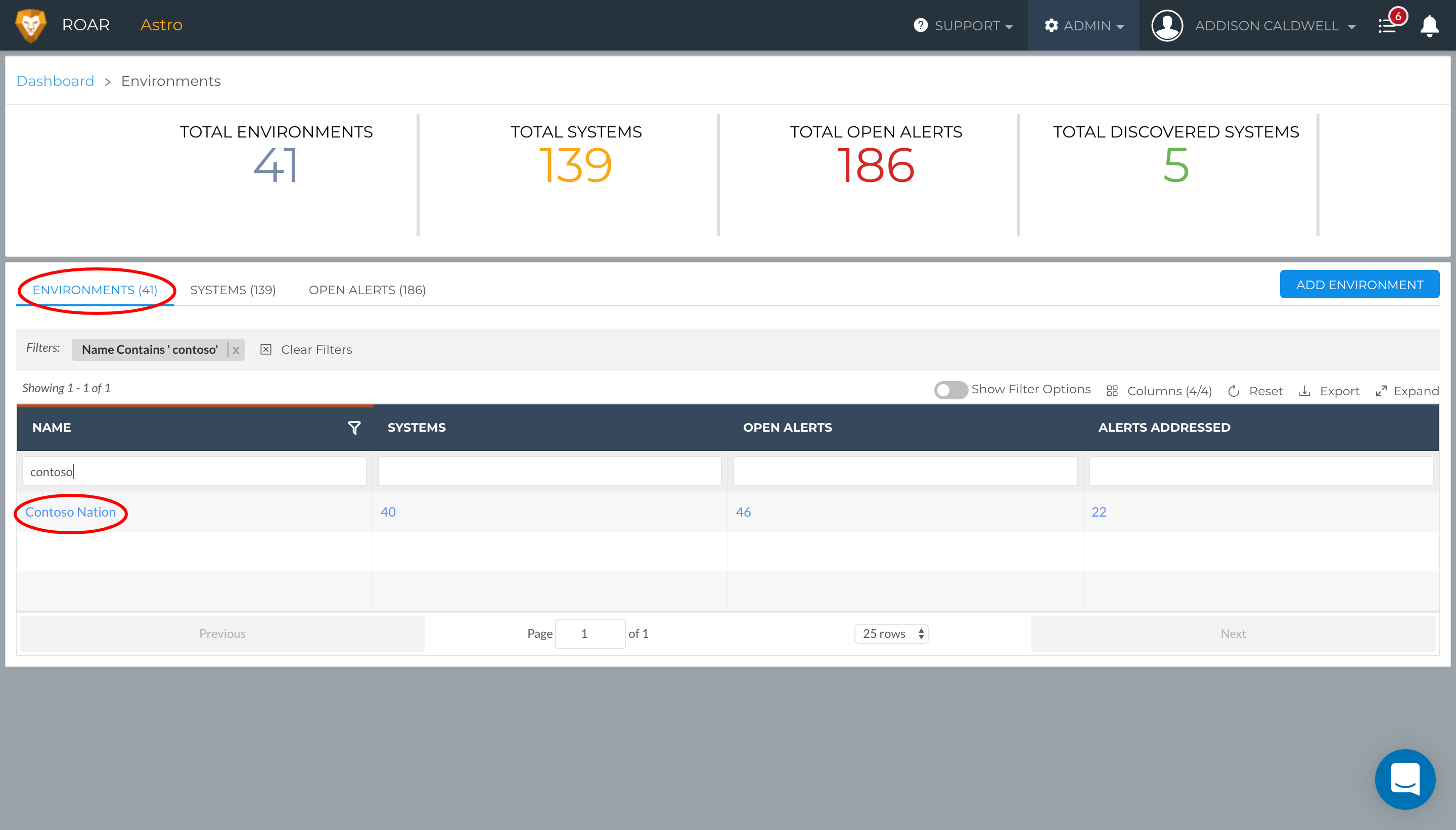Open the task list icon with badge 6

coord(1388,26)
